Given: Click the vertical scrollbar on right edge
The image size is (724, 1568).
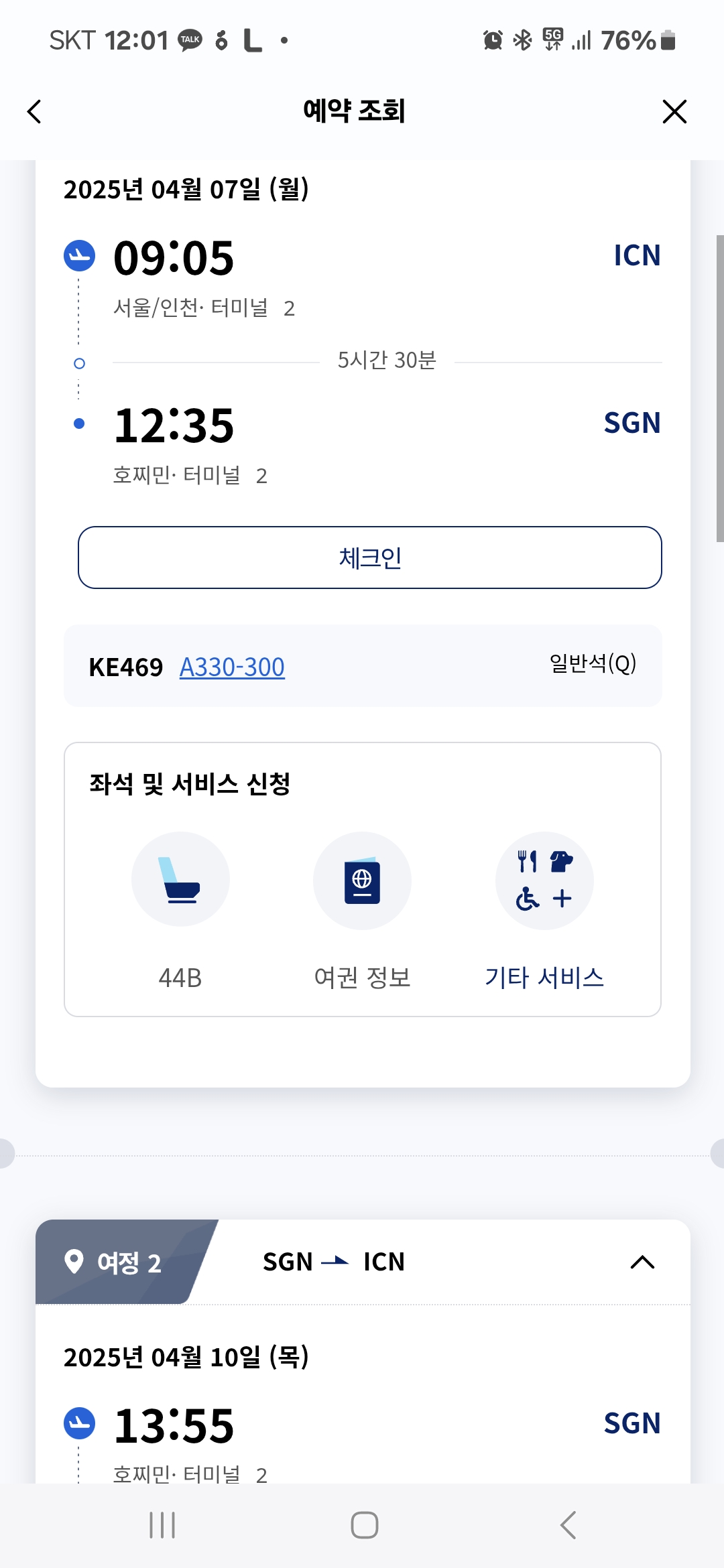Looking at the screenshot, I should point(719,389).
